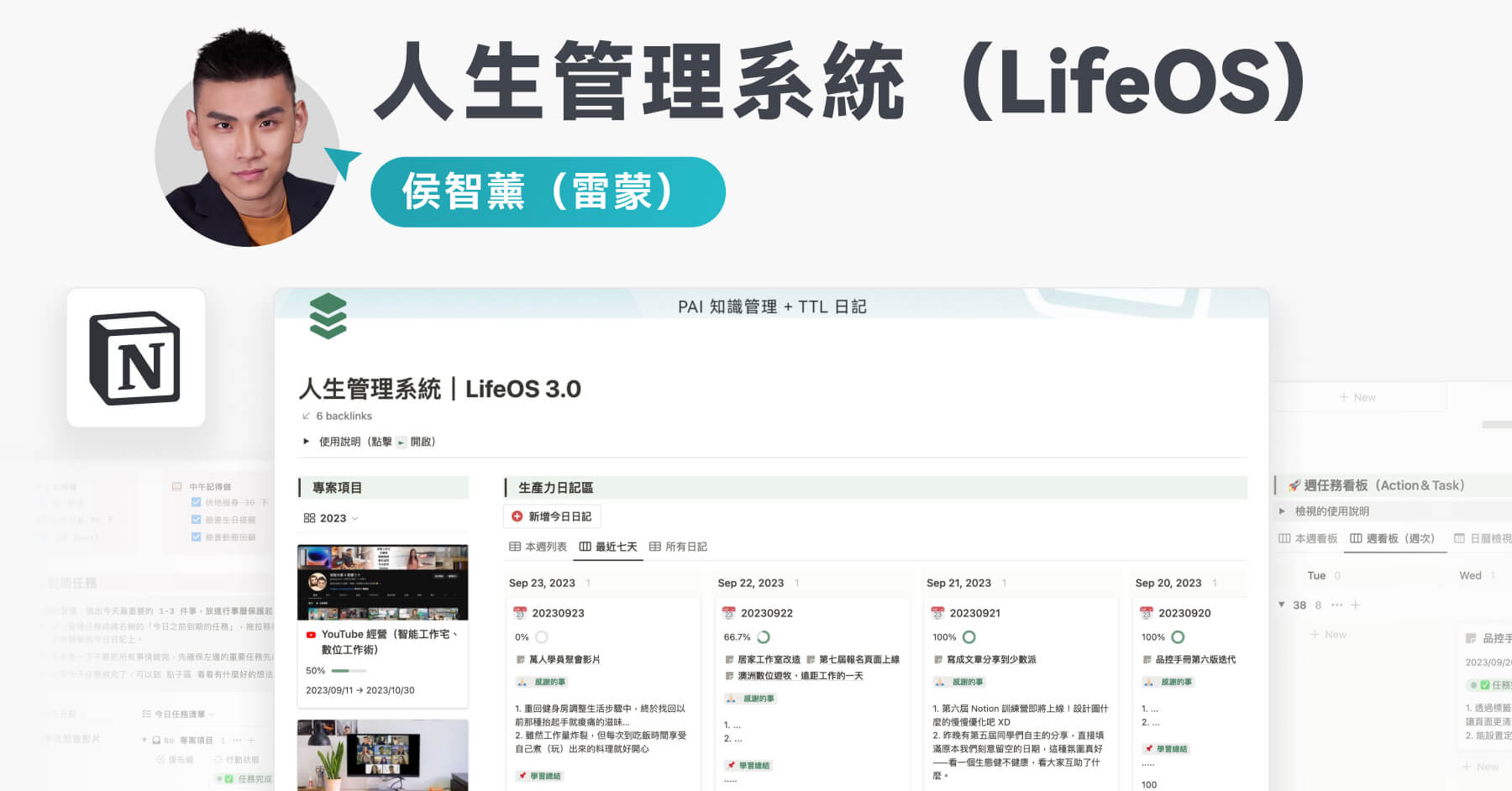Open the second project thumbnail with monitor
This screenshot has height=791, width=1512.
383,755
